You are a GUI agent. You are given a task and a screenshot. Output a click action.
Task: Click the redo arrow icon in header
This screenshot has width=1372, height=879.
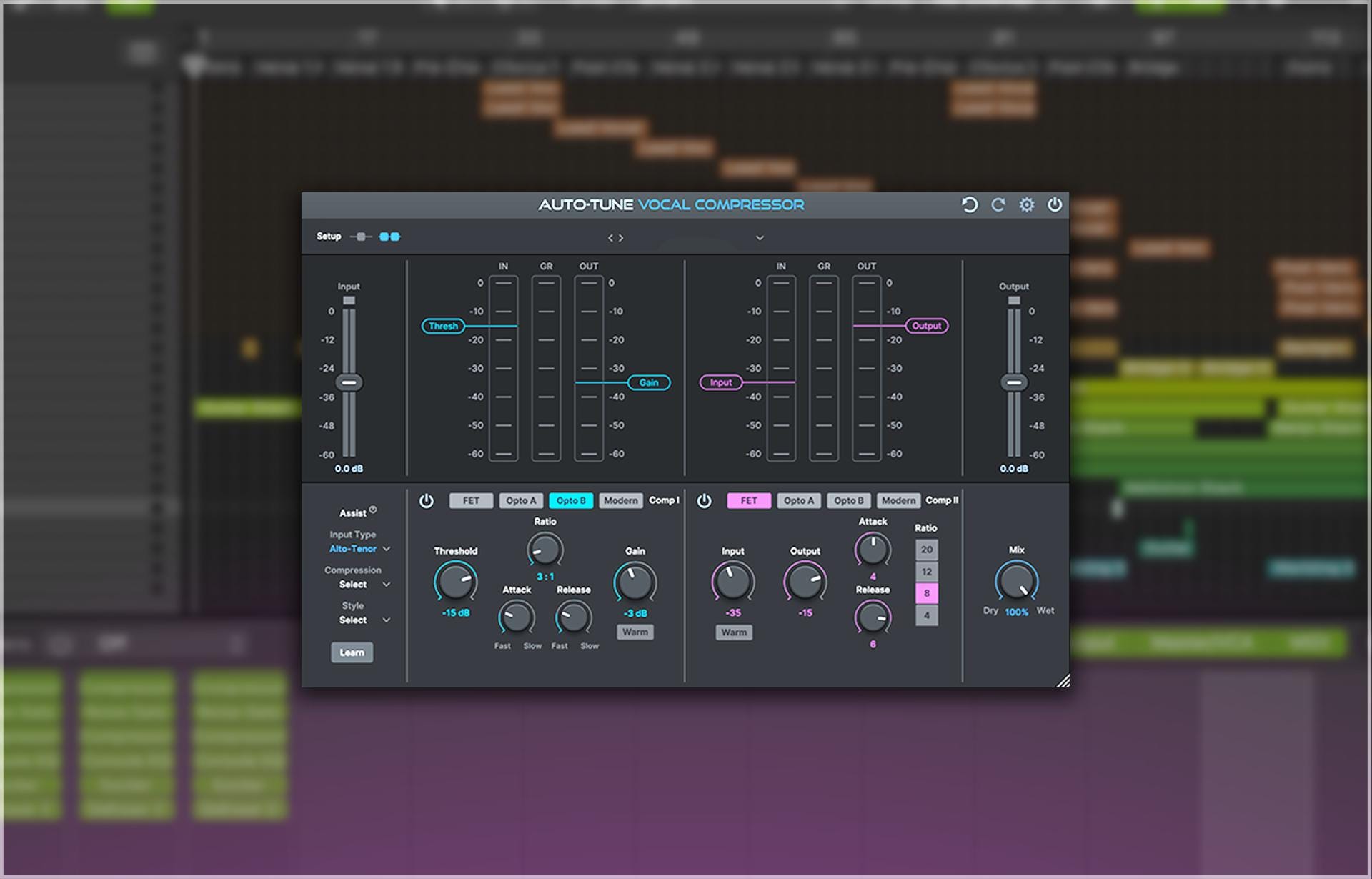[998, 205]
